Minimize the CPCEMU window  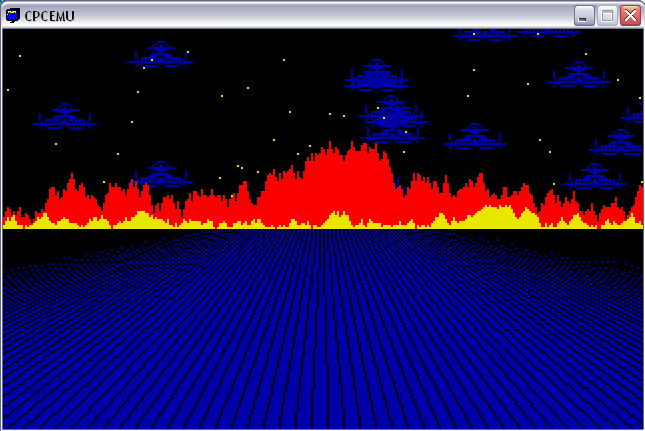click(584, 16)
